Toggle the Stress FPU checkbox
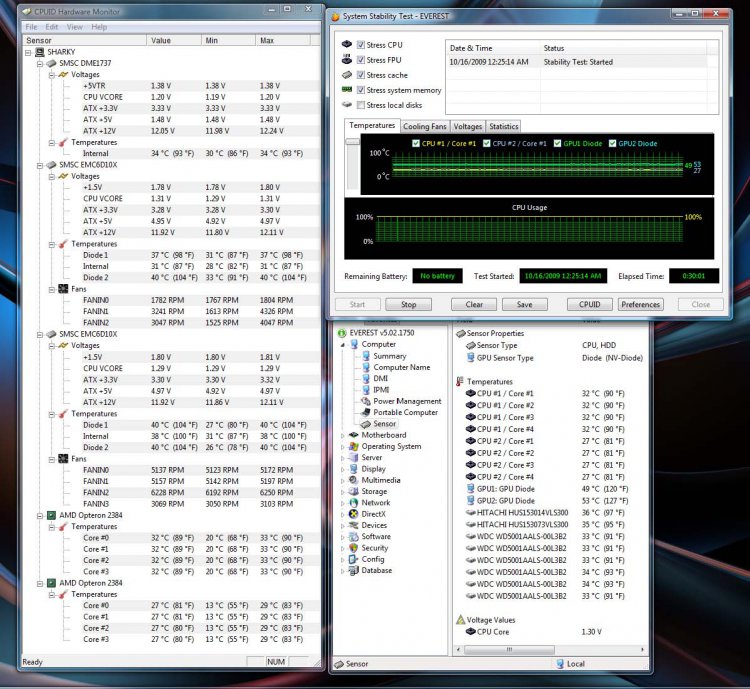750x689 pixels. pyautogui.click(x=361, y=60)
